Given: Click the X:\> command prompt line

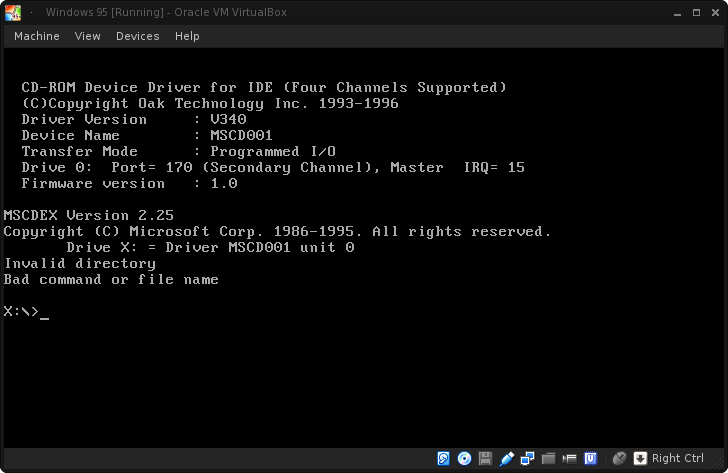Looking at the screenshot, I should 26,311.
